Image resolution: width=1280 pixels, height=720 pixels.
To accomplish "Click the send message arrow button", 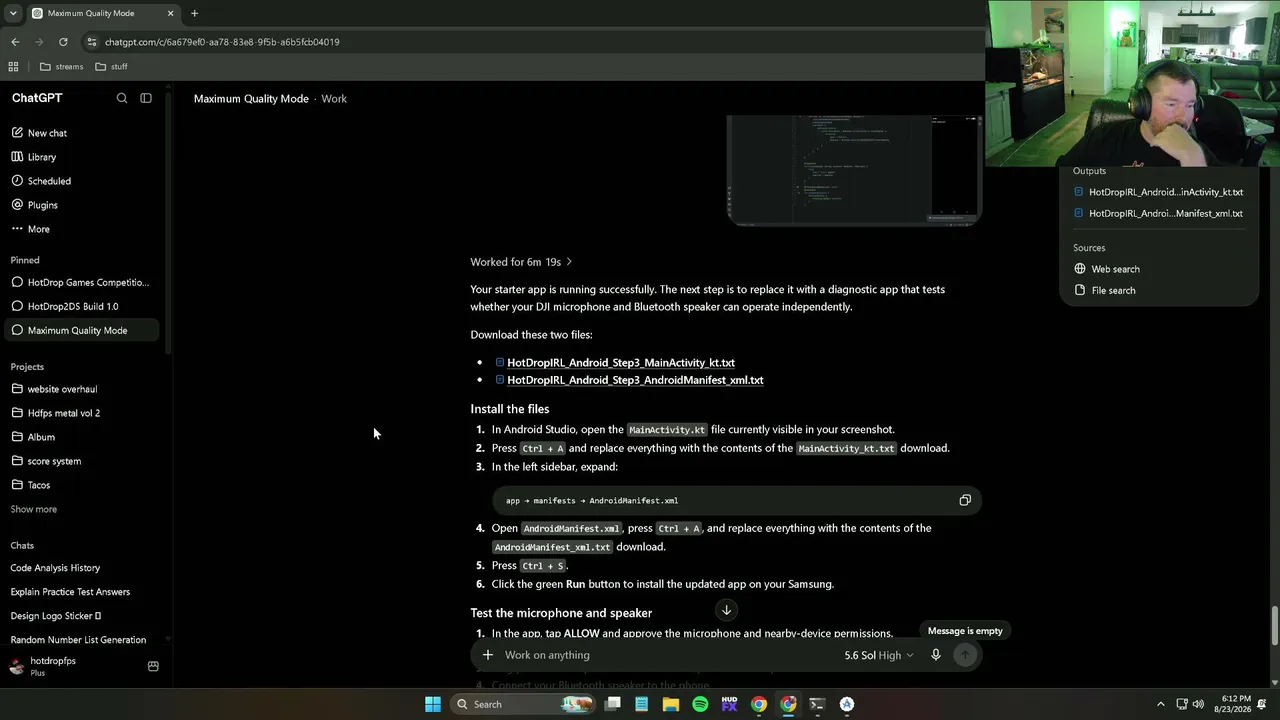I will [965, 655].
